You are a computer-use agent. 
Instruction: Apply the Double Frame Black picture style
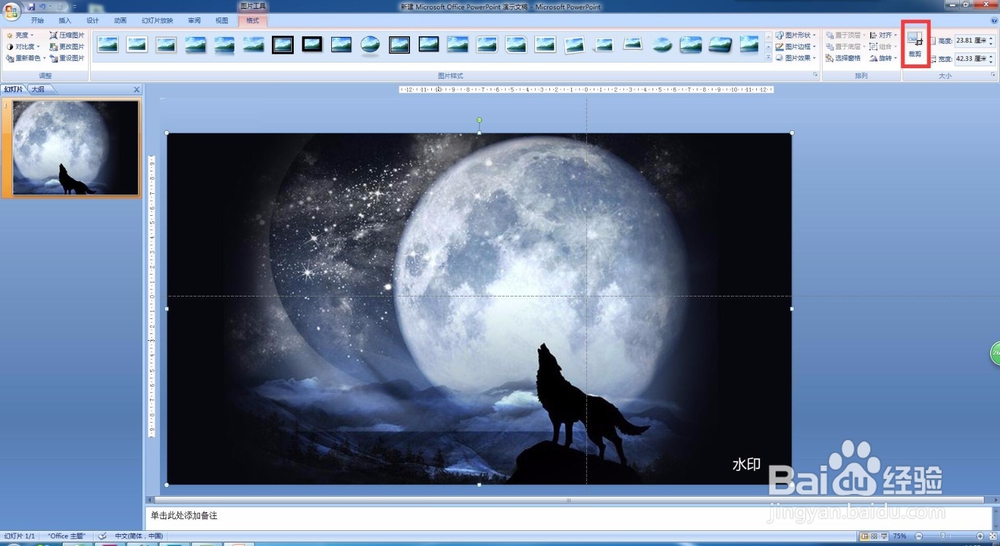coord(283,44)
